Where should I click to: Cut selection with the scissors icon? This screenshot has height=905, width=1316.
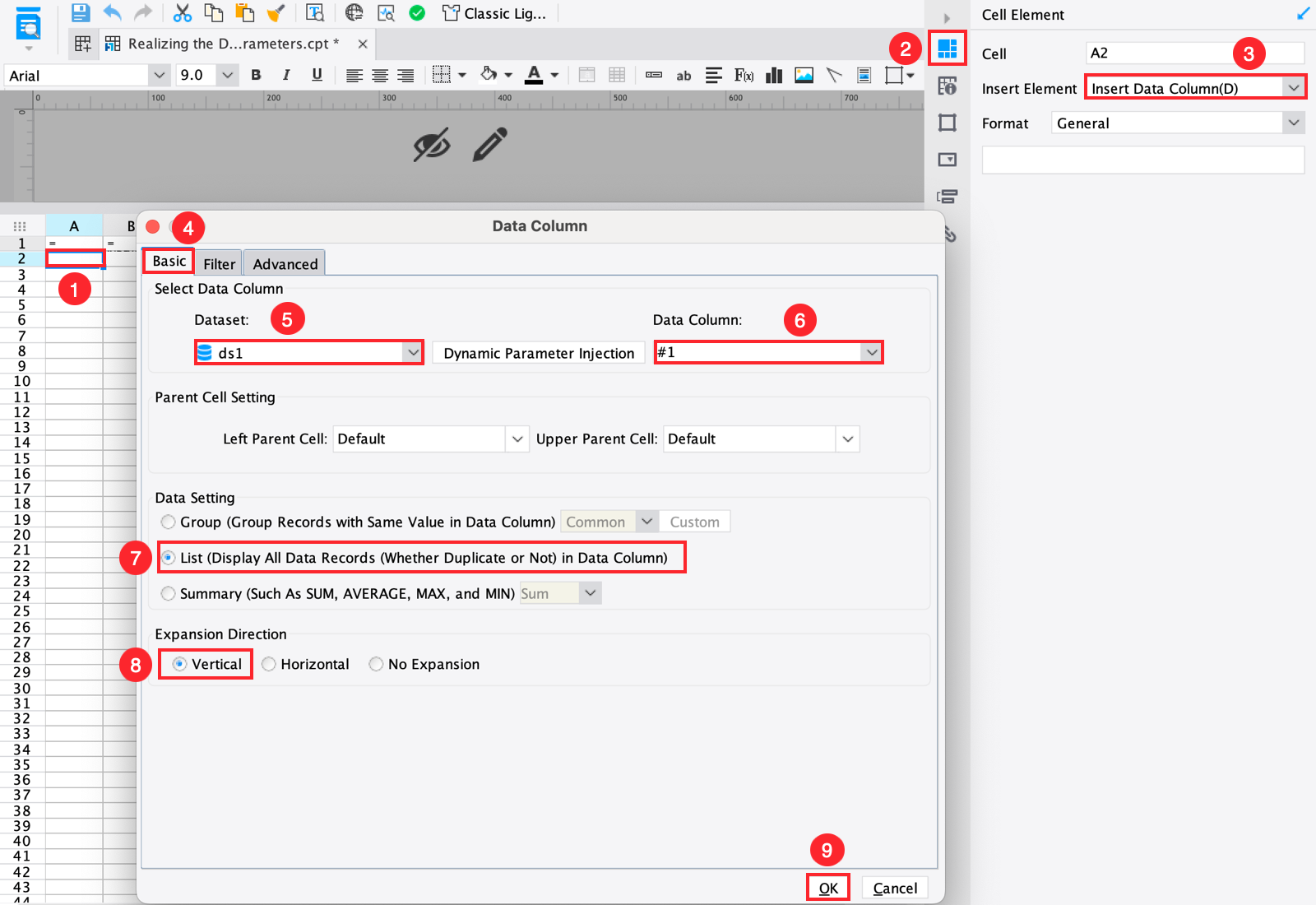[x=182, y=12]
